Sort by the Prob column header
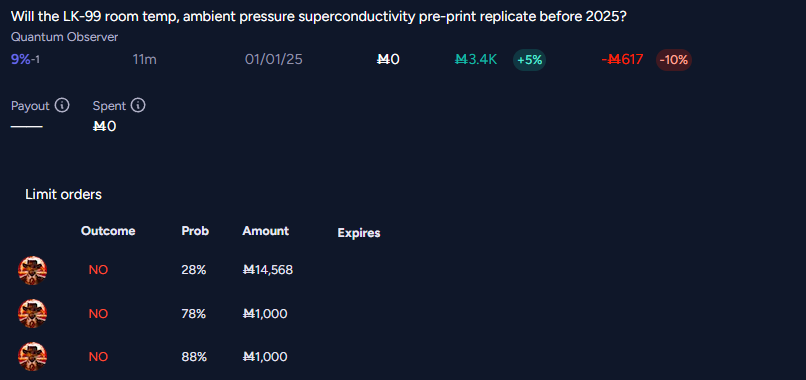Viewport: 806px width, 380px height. (195, 231)
